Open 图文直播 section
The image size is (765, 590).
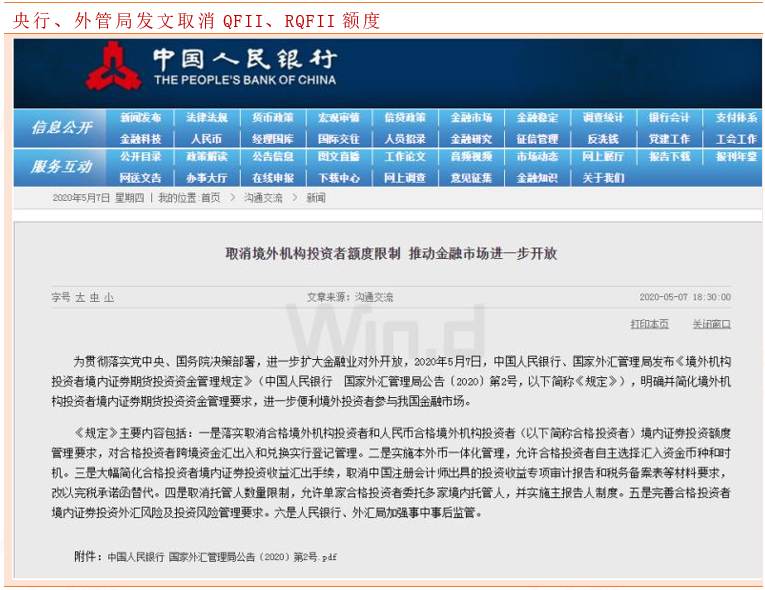[339, 157]
